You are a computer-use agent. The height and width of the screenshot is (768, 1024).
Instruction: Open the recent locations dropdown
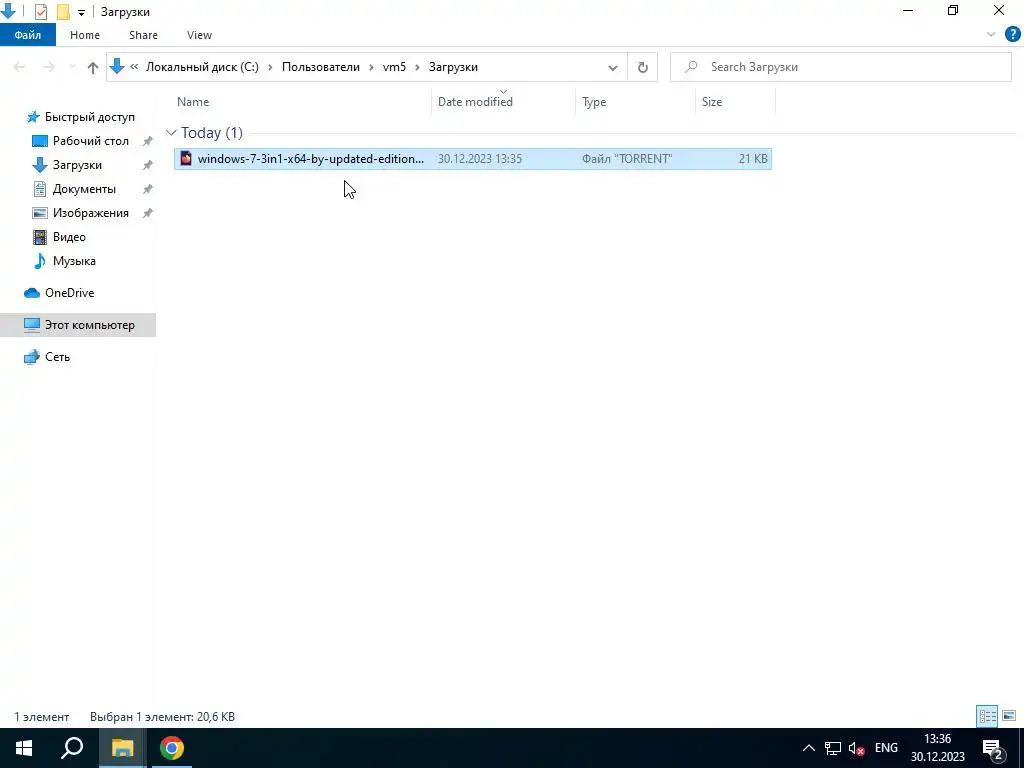click(x=72, y=67)
